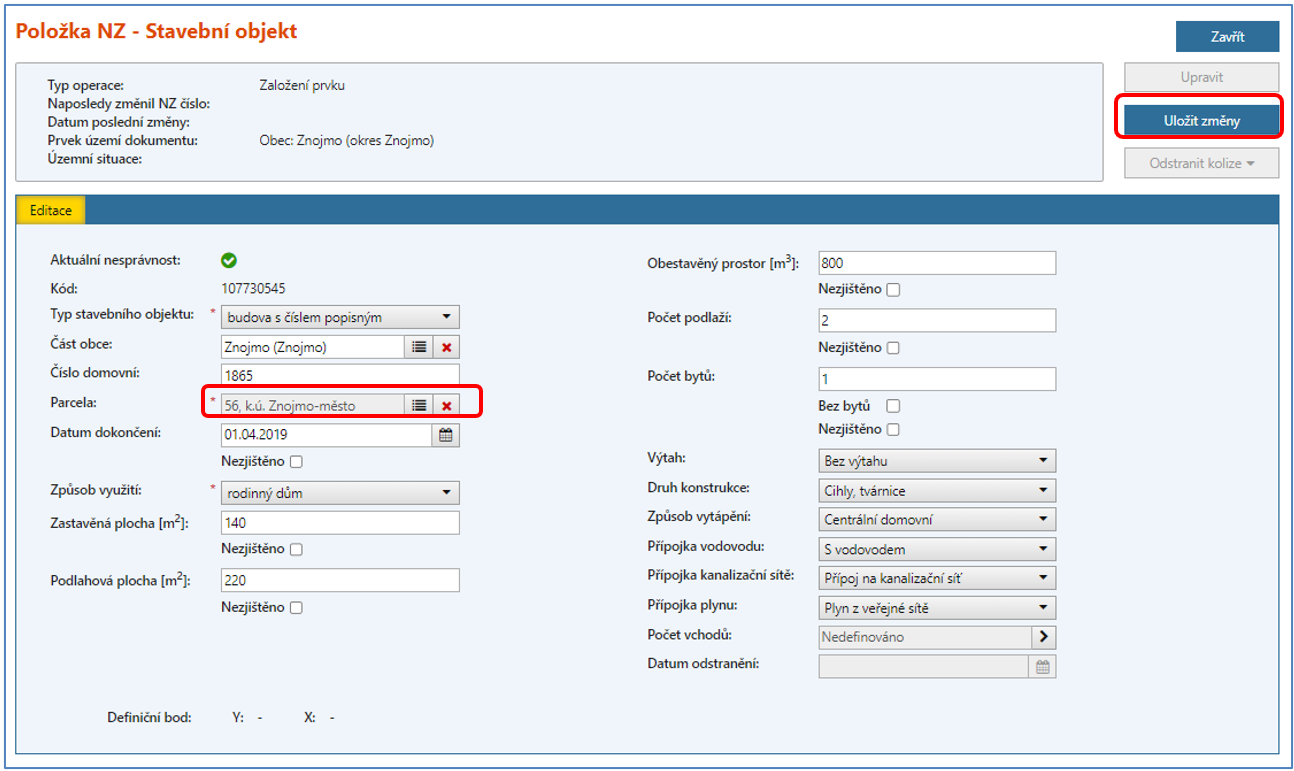Open calendar for Datum odstranění
This screenshot has height=771, width=1294.
pos(1043,667)
